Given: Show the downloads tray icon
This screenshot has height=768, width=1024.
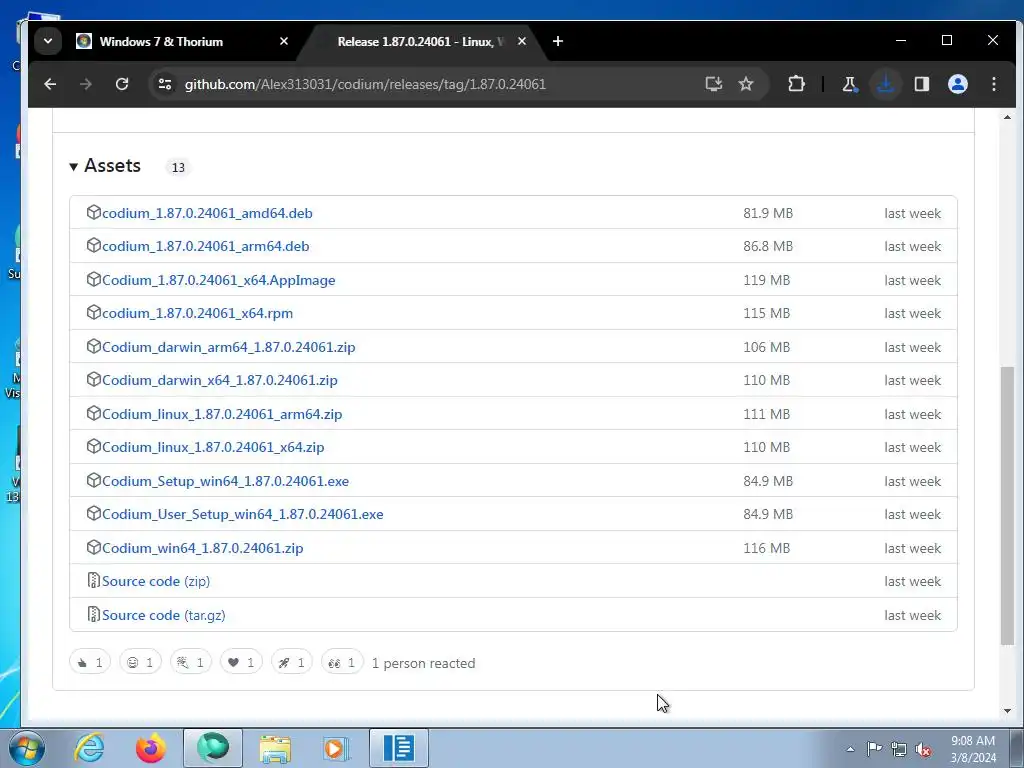Looking at the screenshot, I should point(886,84).
